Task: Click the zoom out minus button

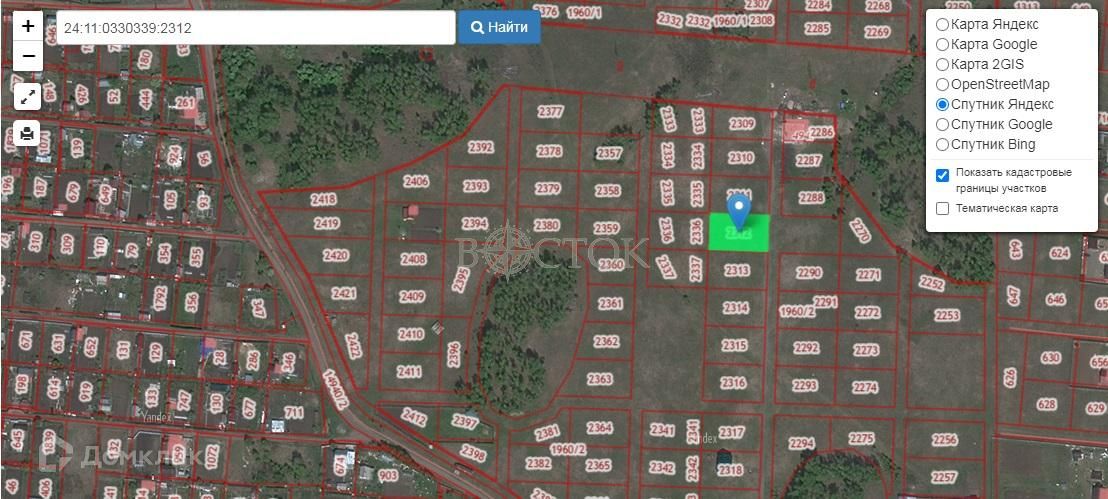Action: click(x=28, y=56)
